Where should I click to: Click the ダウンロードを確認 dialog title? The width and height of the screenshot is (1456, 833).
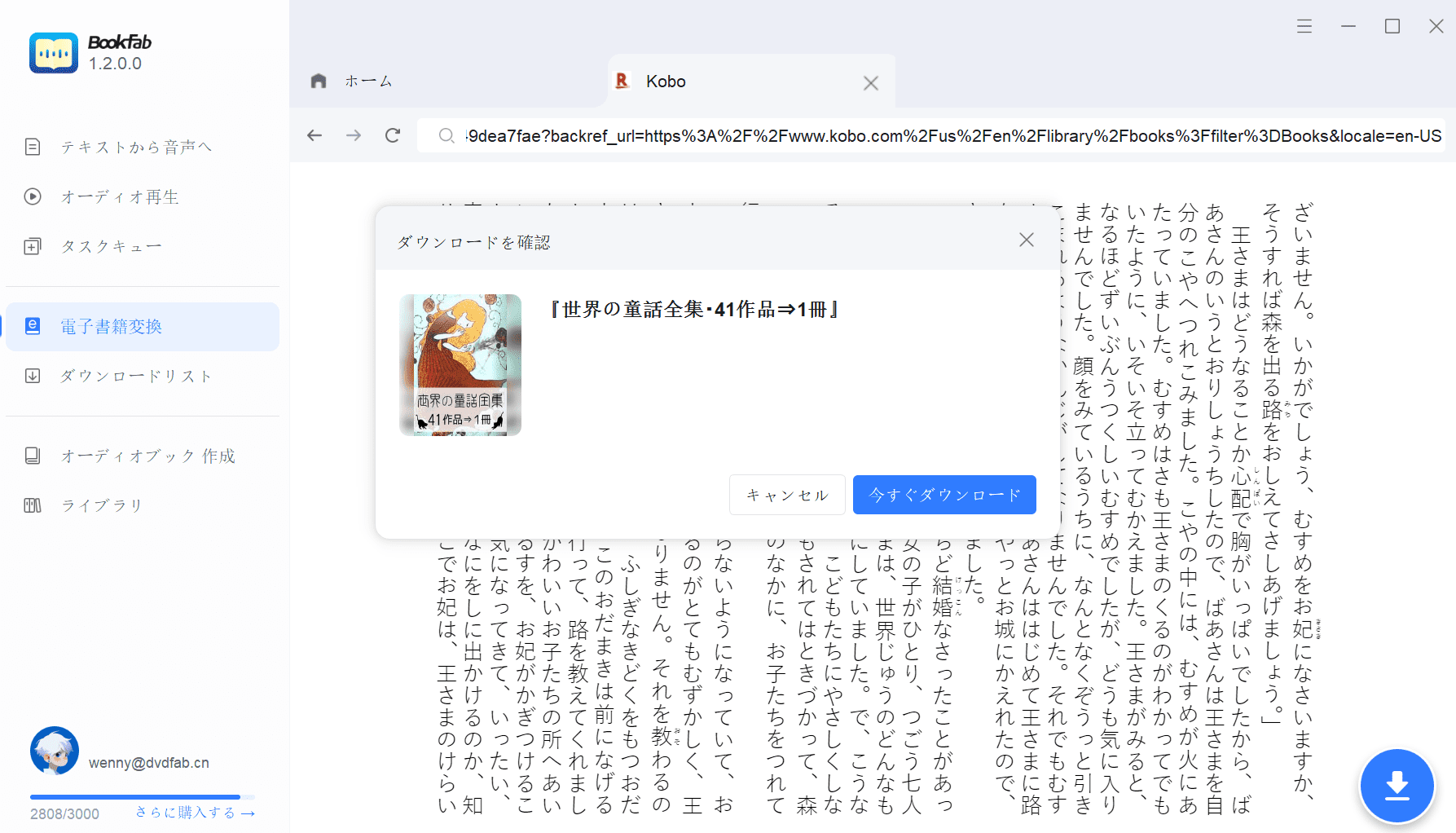474,242
